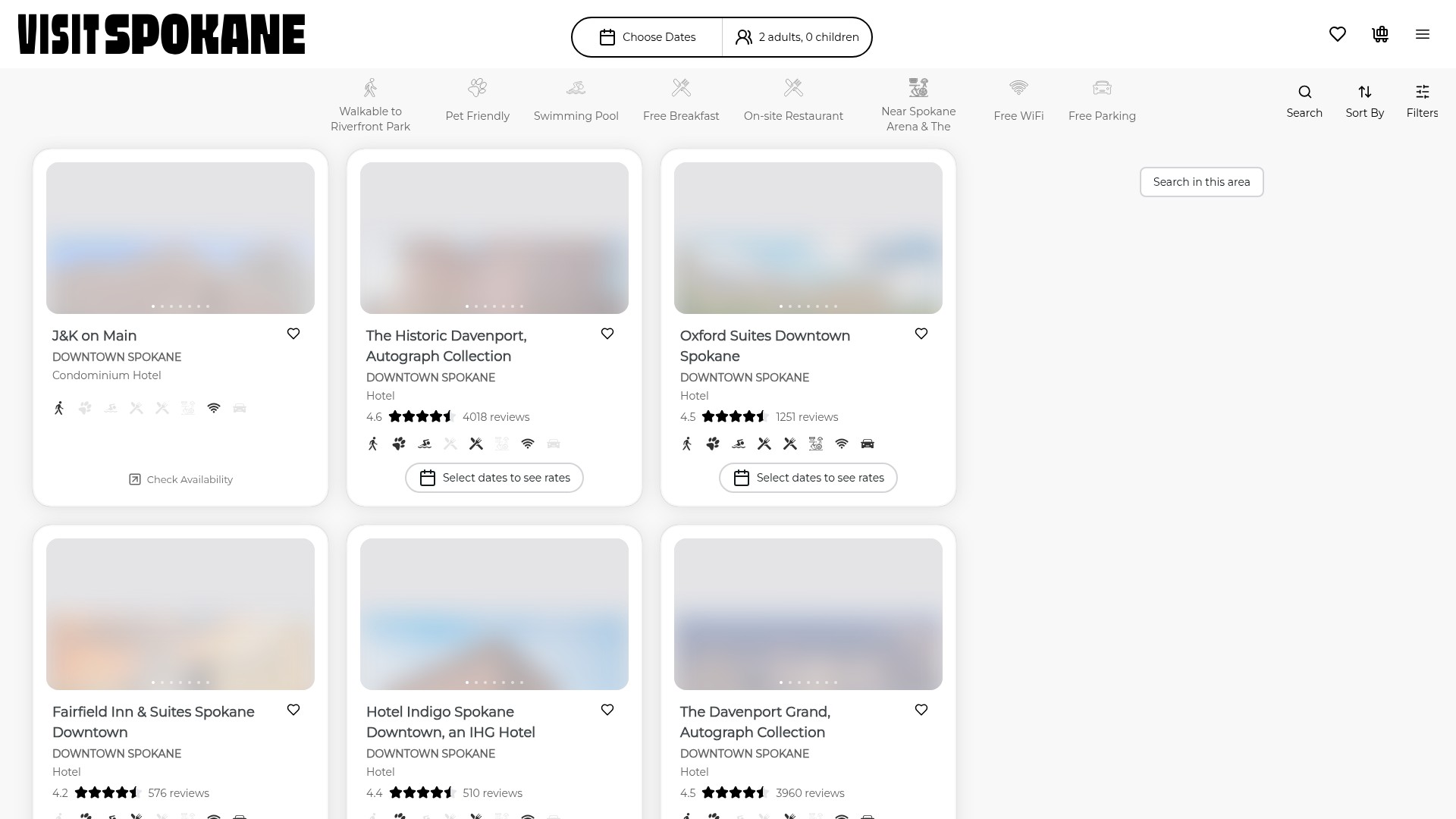Image resolution: width=1456 pixels, height=819 pixels.
Task: Click walkable icon on J&K on Main card
Action: [x=59, y=408]
